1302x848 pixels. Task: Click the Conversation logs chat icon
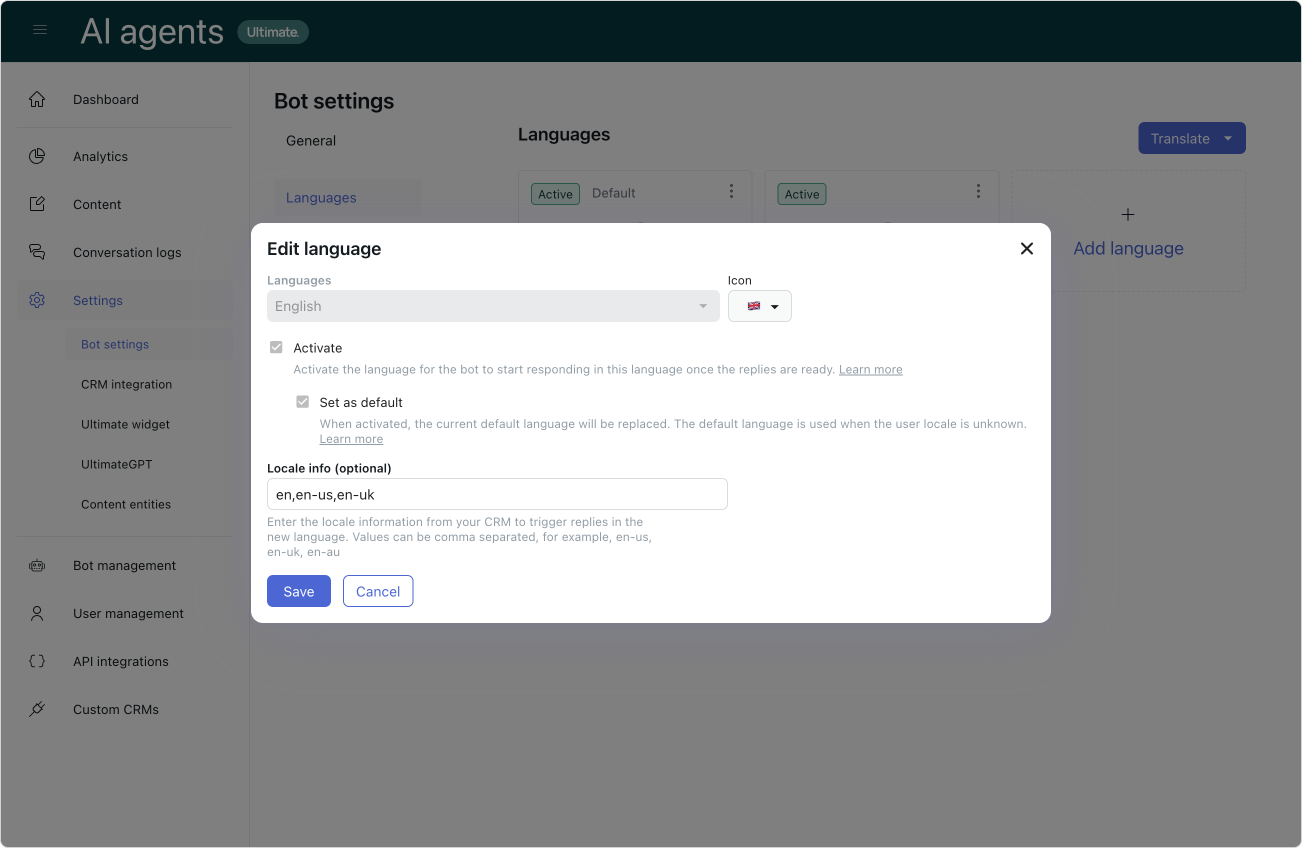[37, 252]
